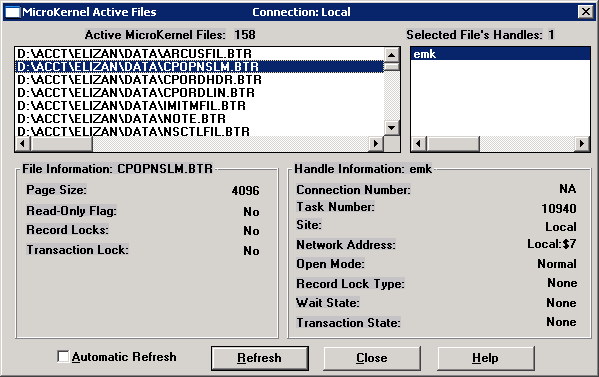
Task: Click the Open Mode value Normal
Action: (557, 264)
